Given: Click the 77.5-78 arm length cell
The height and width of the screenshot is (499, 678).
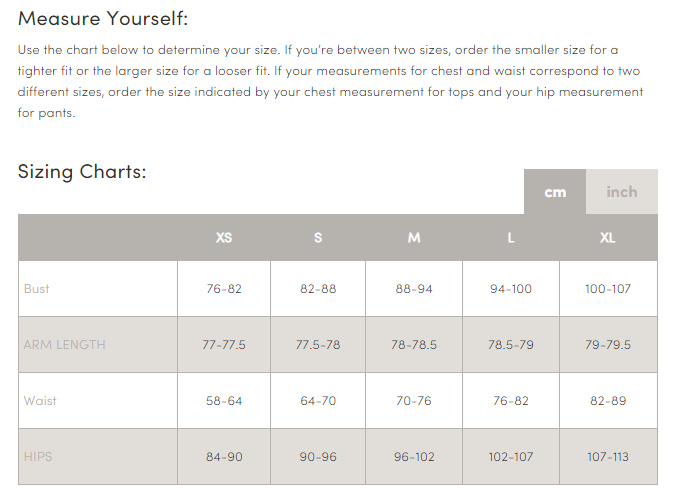Looking at the screenshot, I should [x=318, y=345].
